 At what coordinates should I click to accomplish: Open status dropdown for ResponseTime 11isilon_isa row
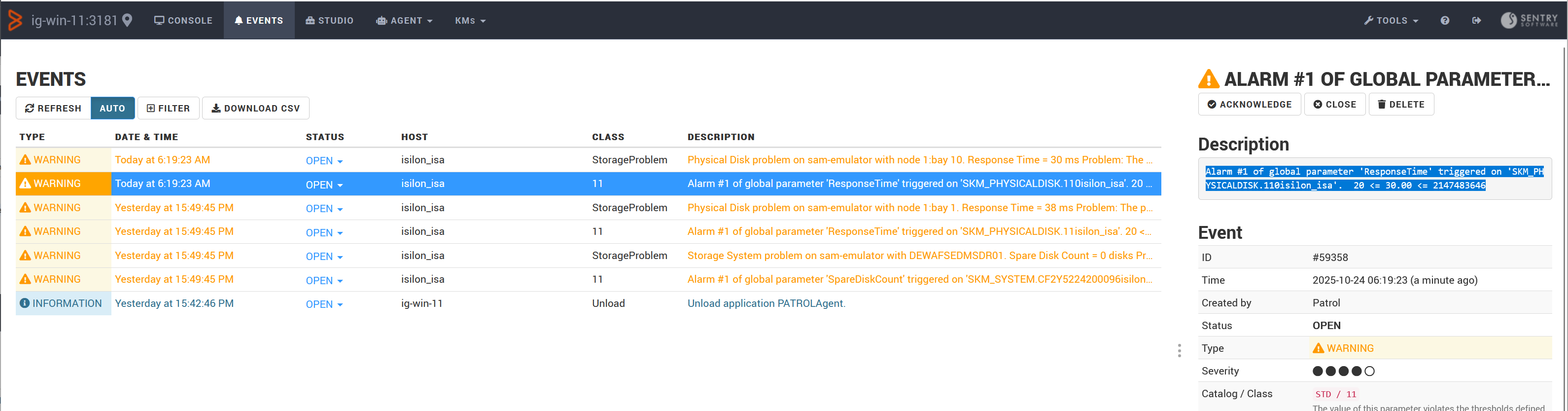click(324, 232)
